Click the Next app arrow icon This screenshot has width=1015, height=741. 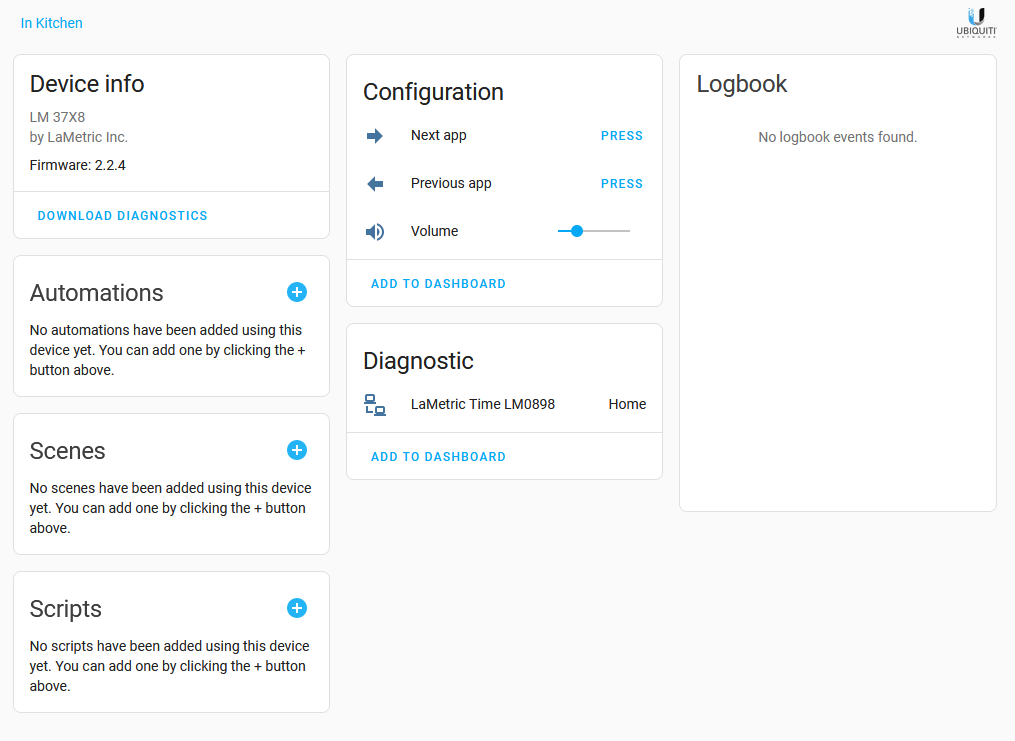375,136
